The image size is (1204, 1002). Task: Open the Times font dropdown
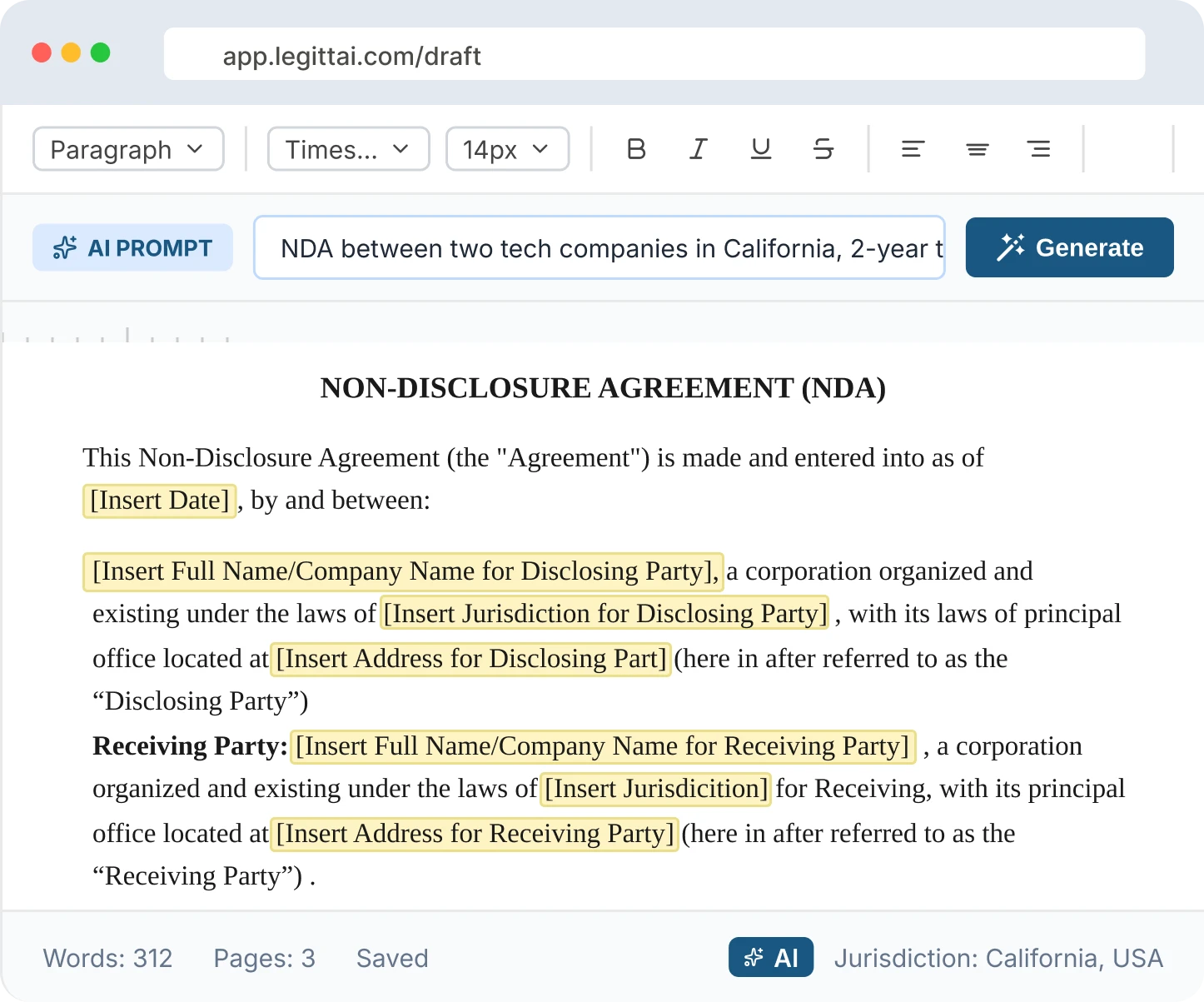coord(348,149)
